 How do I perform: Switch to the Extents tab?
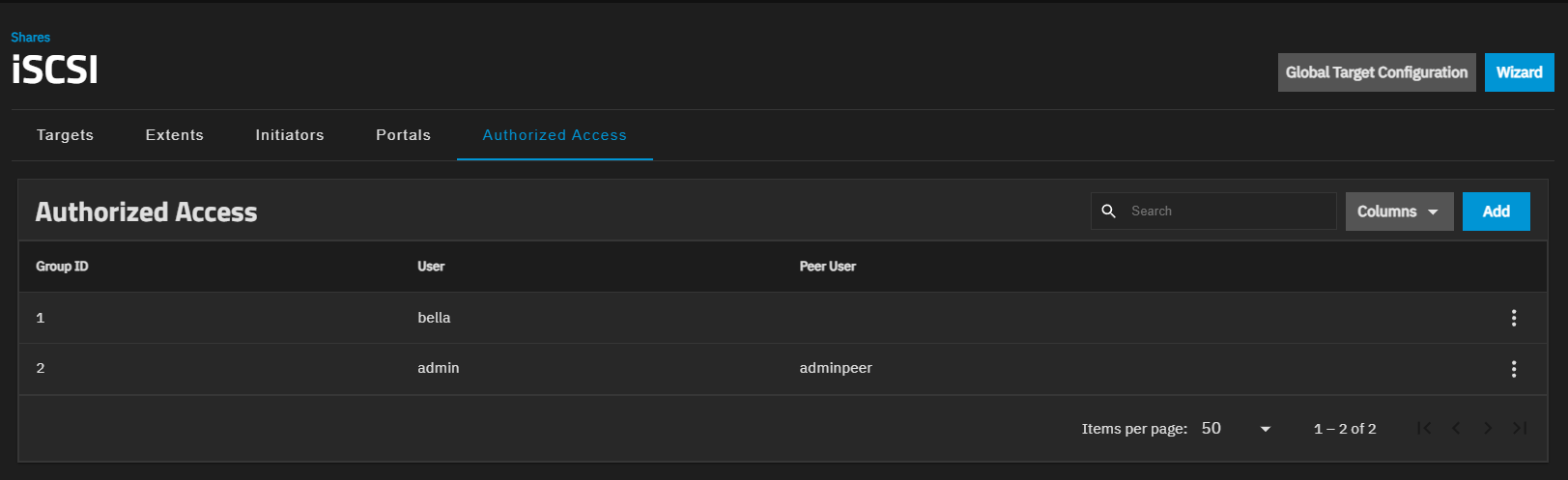(x=175, y=135)
